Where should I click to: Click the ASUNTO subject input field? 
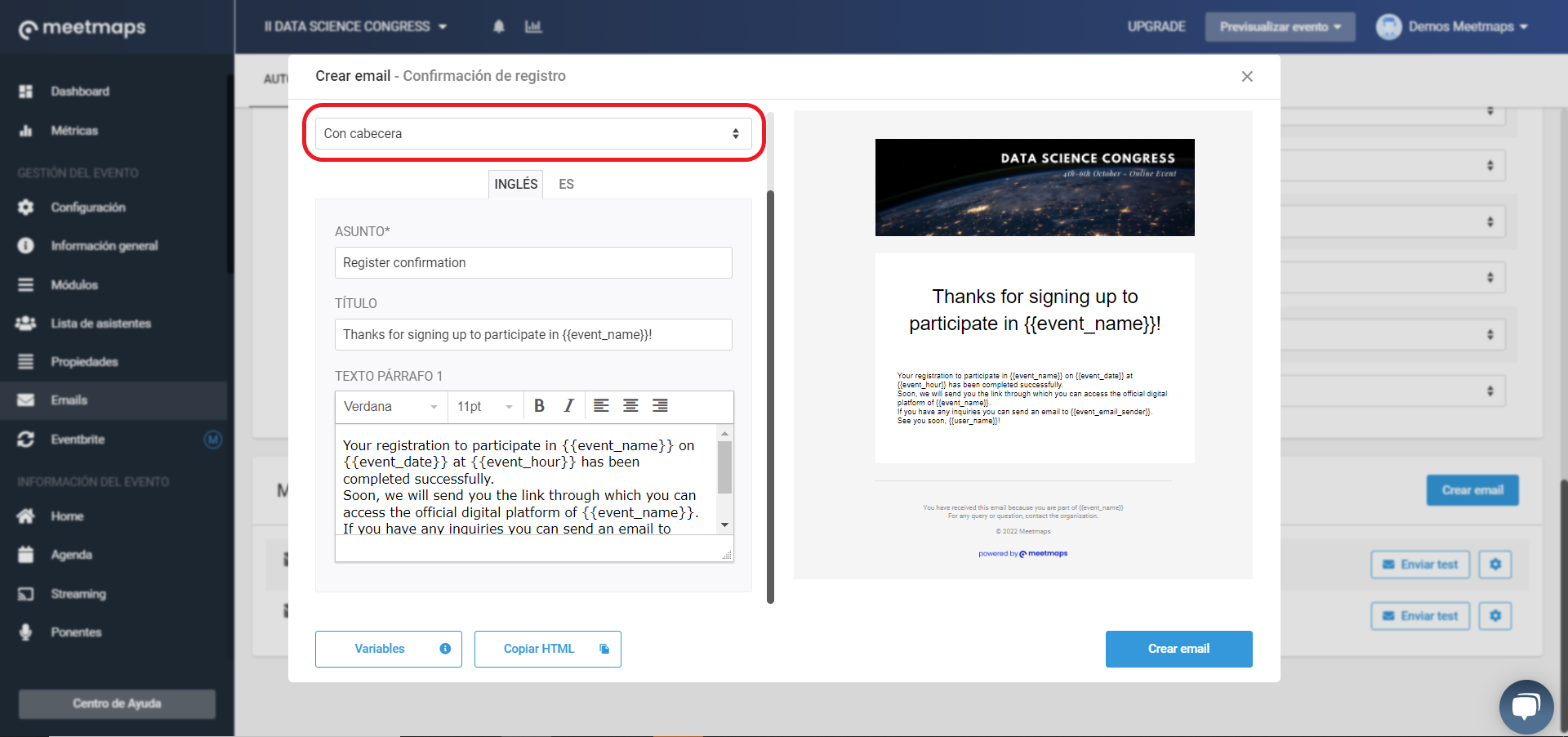(533, 263)
